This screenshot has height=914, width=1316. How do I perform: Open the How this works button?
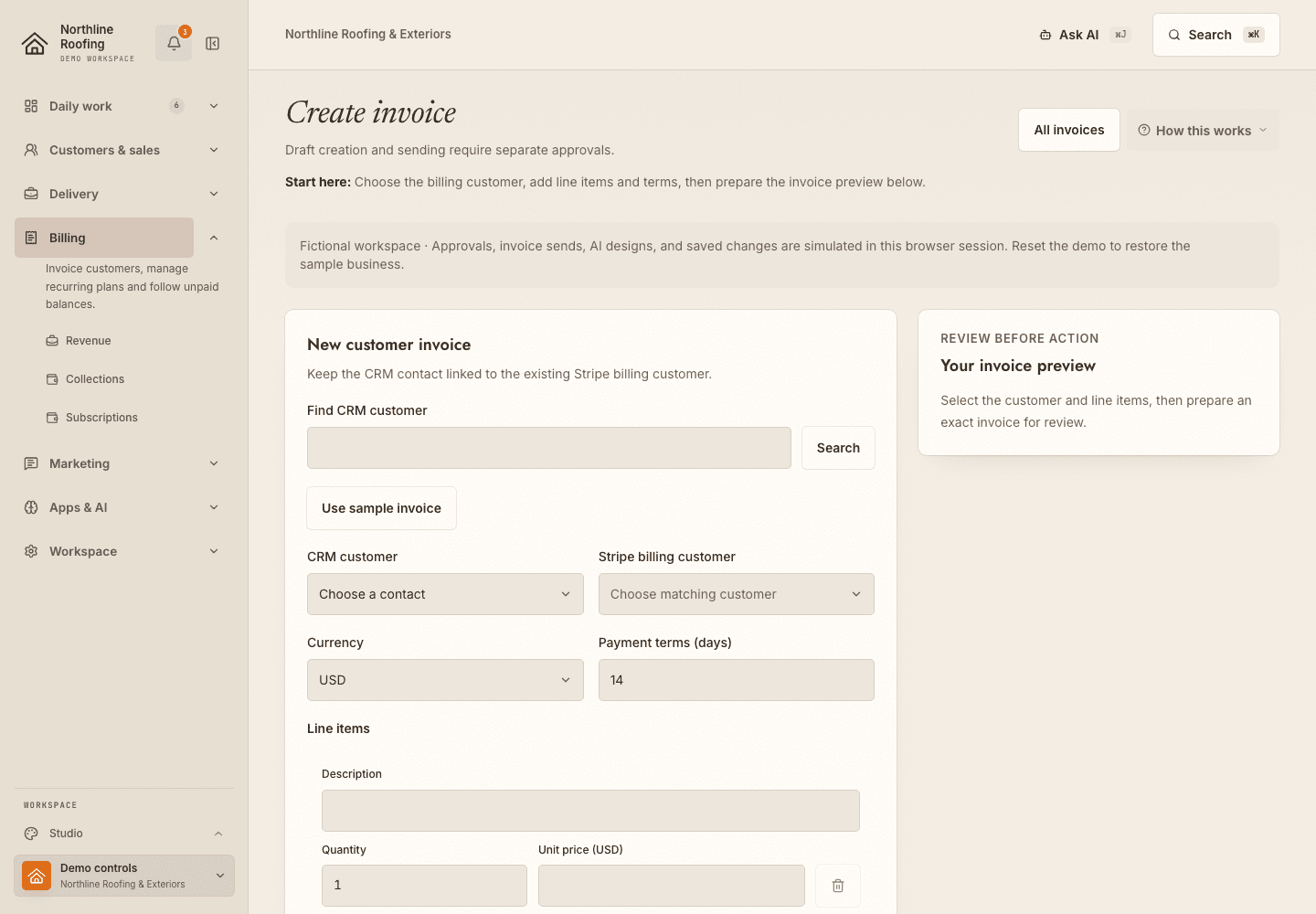click(1203, 130)
